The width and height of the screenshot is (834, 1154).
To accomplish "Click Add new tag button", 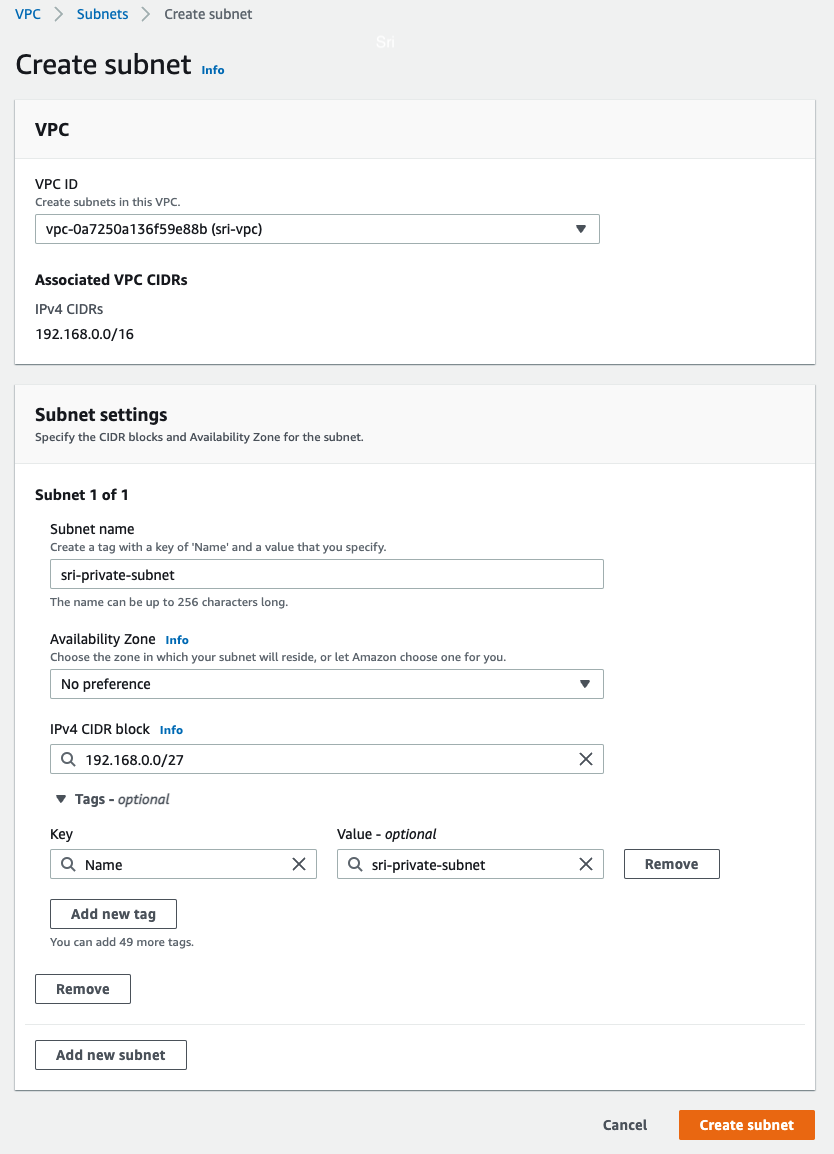I will (x=113, y=914).
